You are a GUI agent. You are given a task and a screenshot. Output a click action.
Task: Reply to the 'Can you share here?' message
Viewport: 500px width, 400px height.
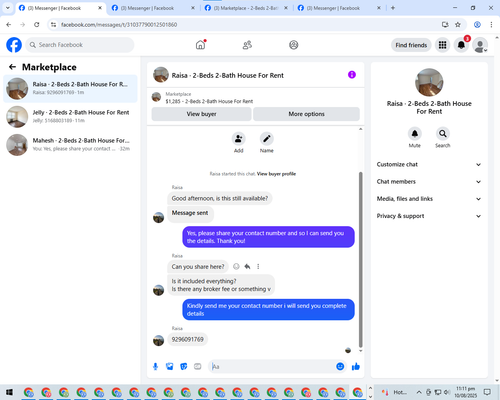(x=247, y=266)
